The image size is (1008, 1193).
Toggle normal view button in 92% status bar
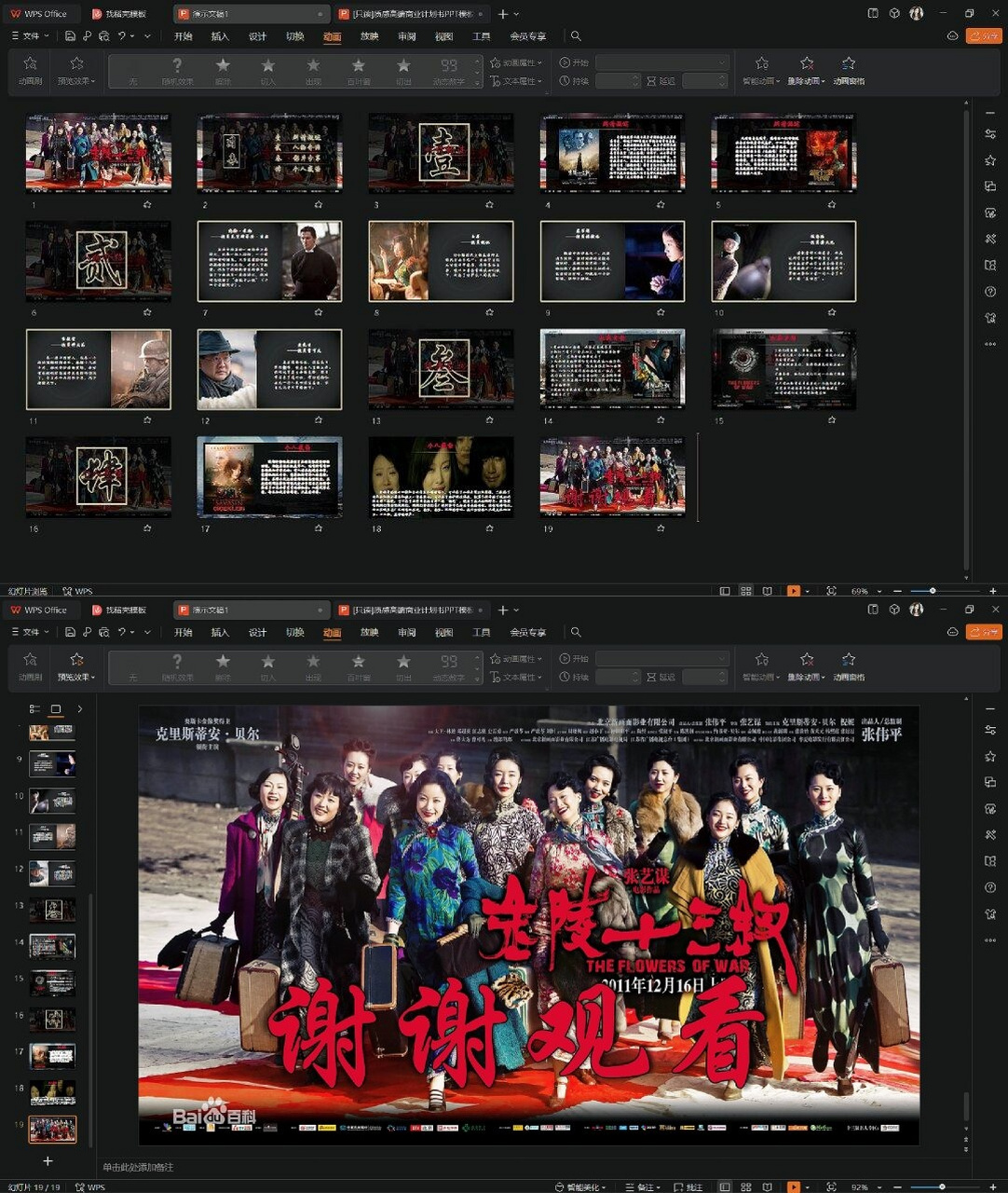(x=725, y=1187)
